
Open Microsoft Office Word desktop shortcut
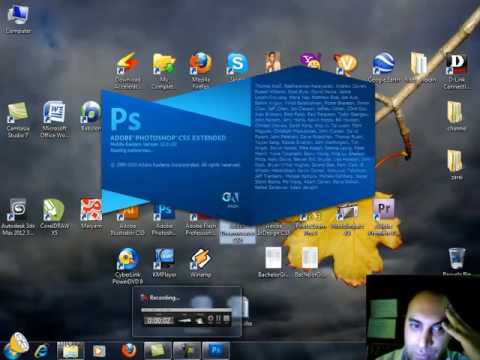(54, 120)
